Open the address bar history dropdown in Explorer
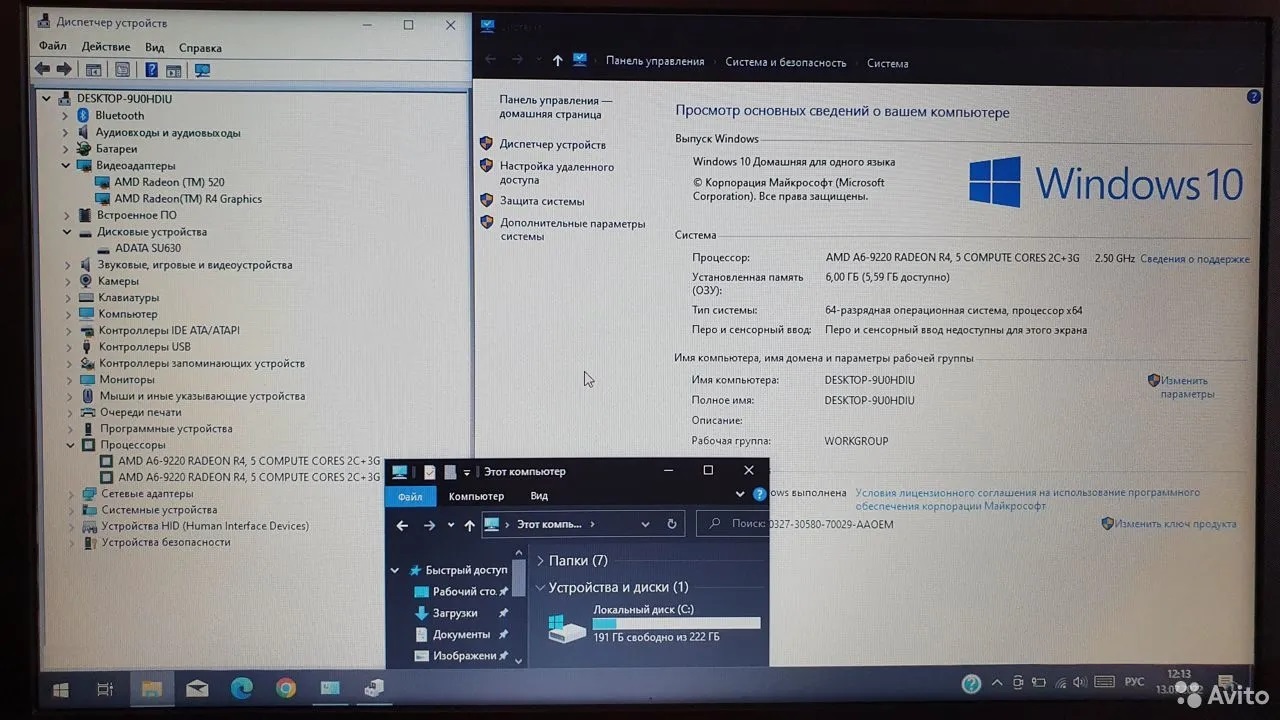1280x720 pixels. (645, 524)
